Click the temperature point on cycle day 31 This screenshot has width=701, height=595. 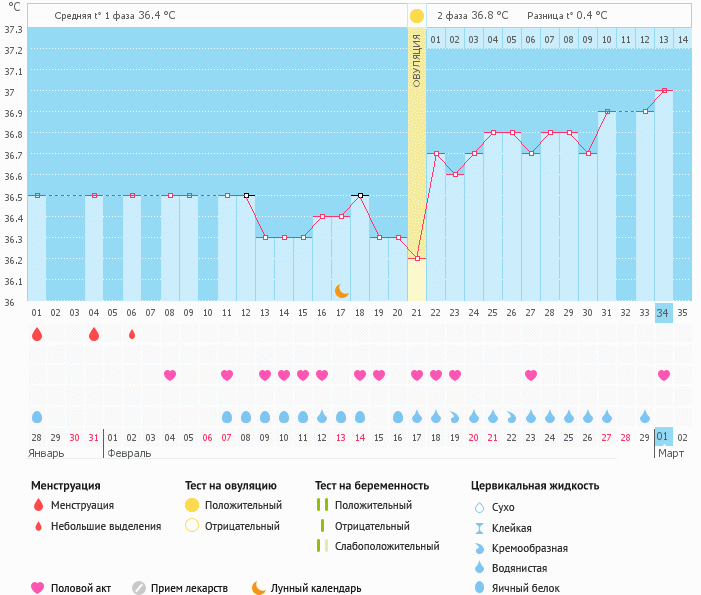tap(607, 111)
